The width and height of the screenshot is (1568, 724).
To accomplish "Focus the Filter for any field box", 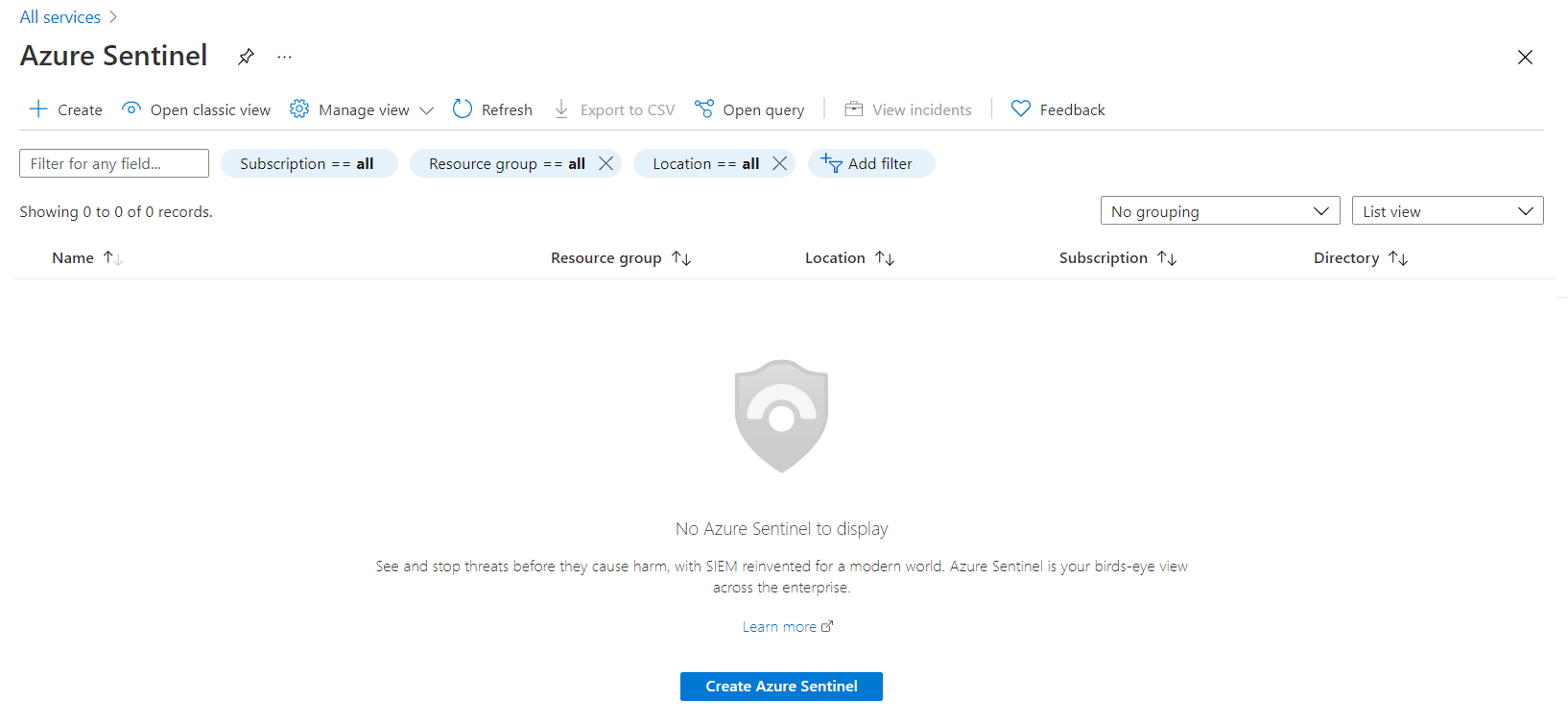I will [x=113, y=163].
